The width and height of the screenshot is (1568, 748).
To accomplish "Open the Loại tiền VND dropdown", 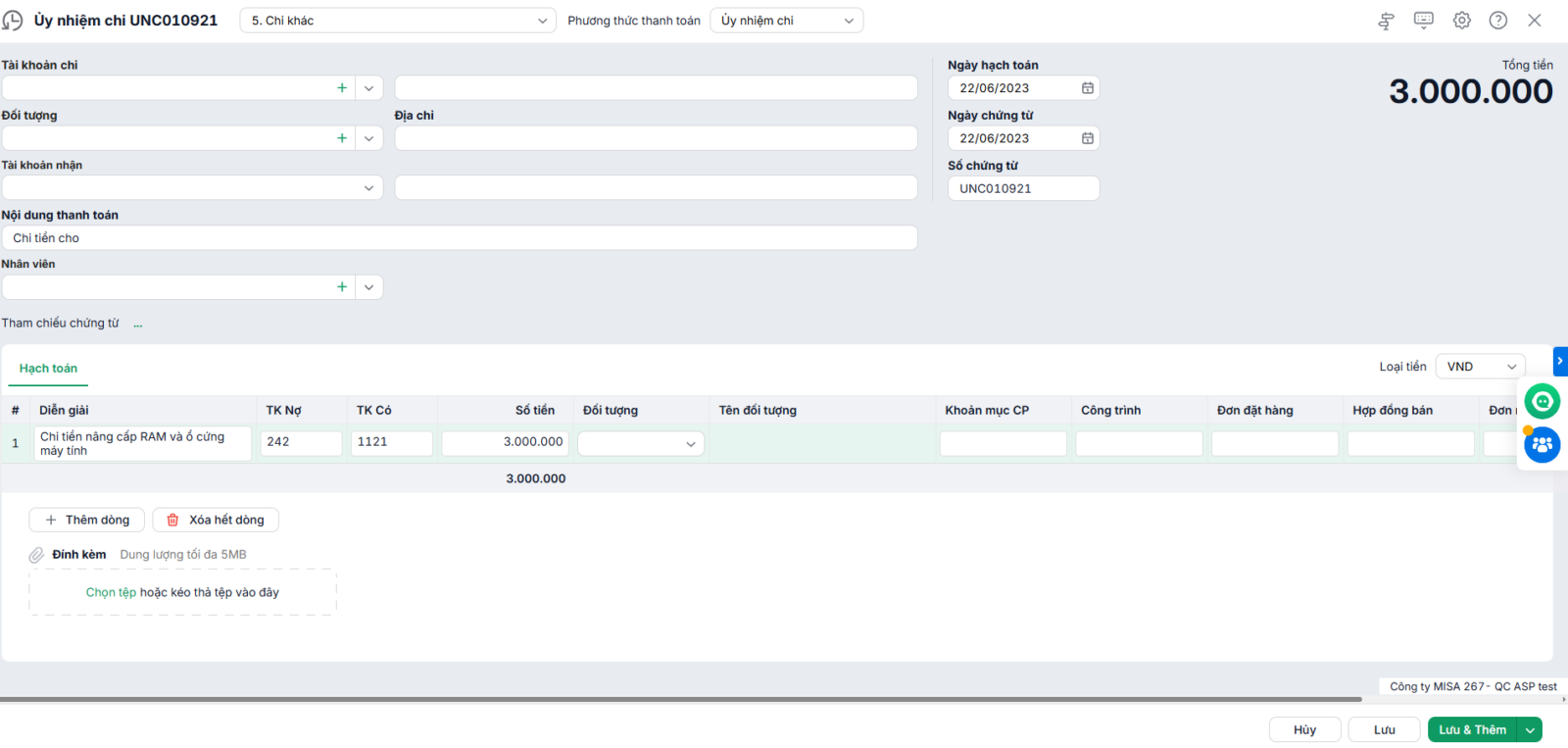I will coord(1481,367).
